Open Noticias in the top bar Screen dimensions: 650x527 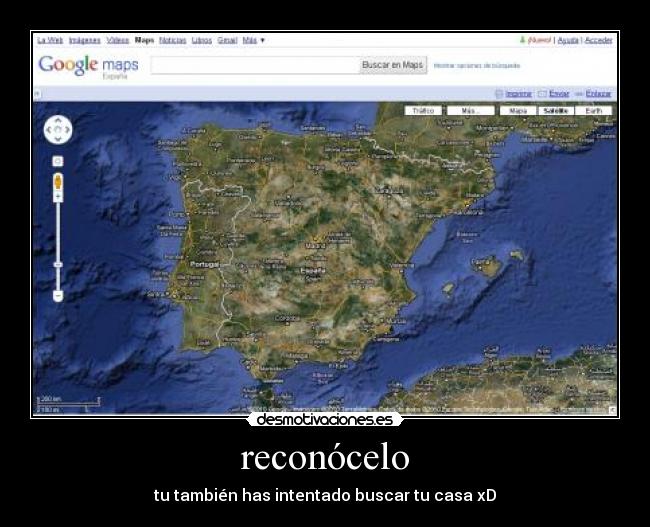click(172, 40)
